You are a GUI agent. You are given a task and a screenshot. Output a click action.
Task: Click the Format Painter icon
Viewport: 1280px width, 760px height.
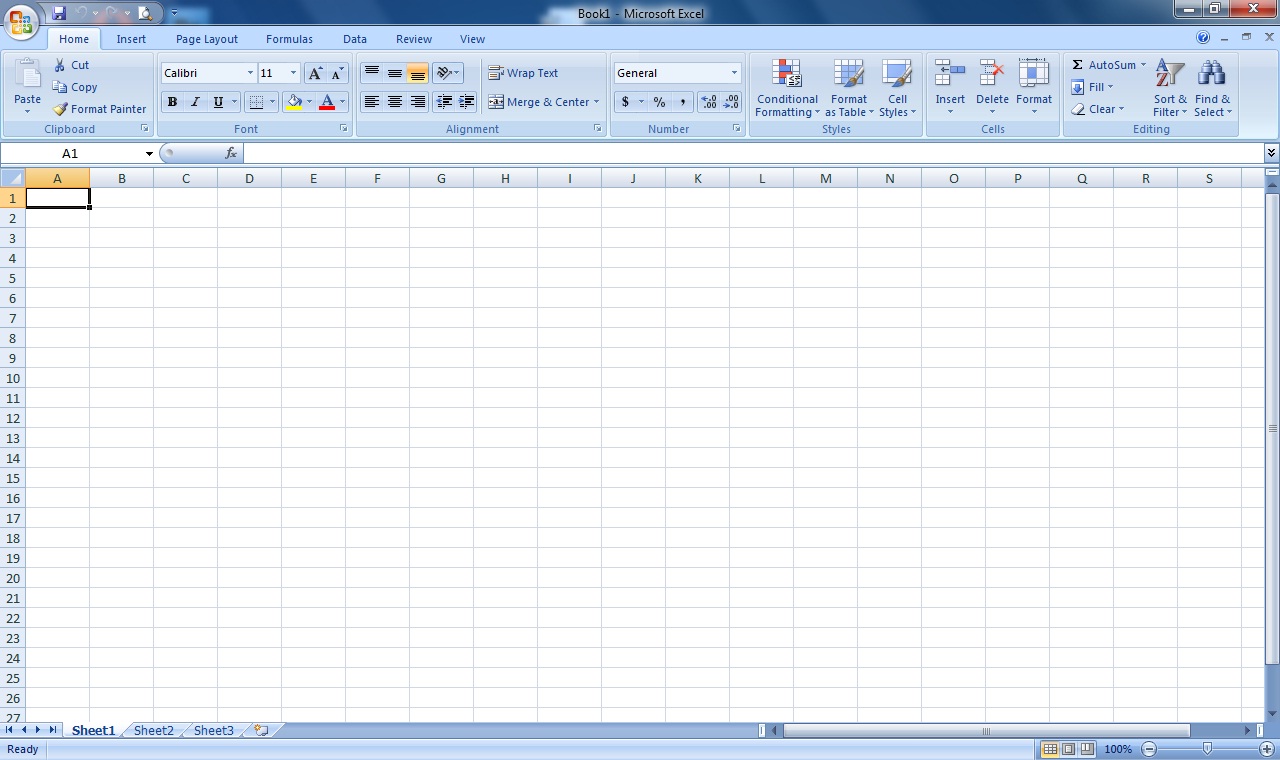(x=61, y=109)
